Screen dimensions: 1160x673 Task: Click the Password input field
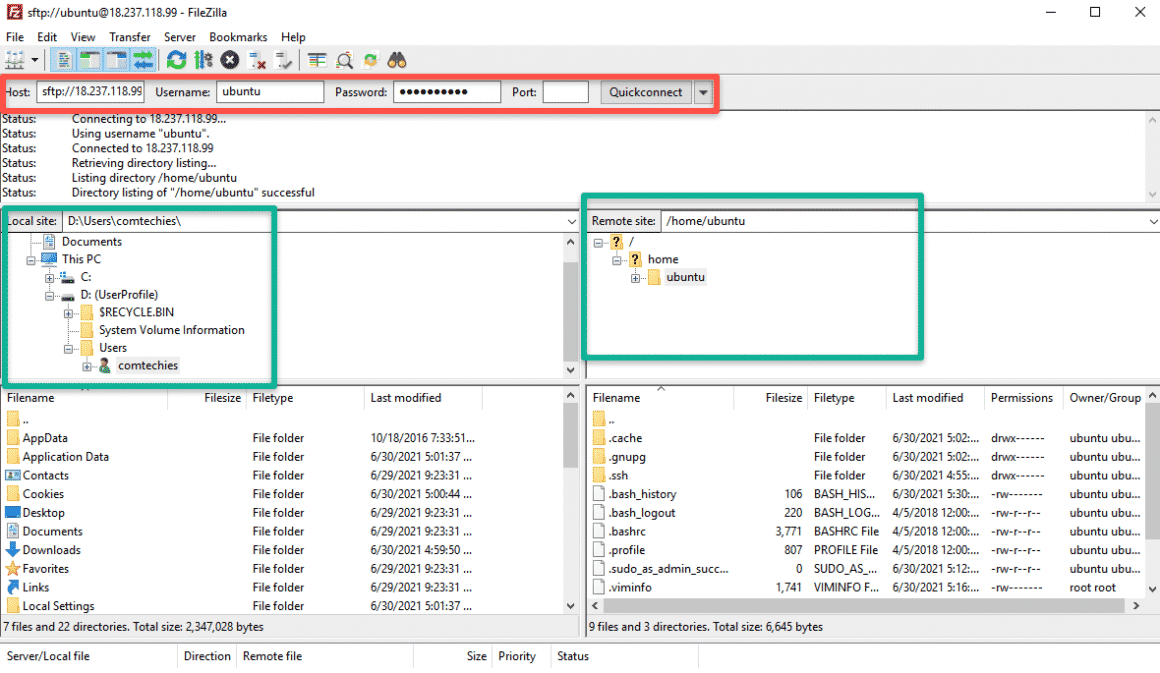(x=447, y=92)
